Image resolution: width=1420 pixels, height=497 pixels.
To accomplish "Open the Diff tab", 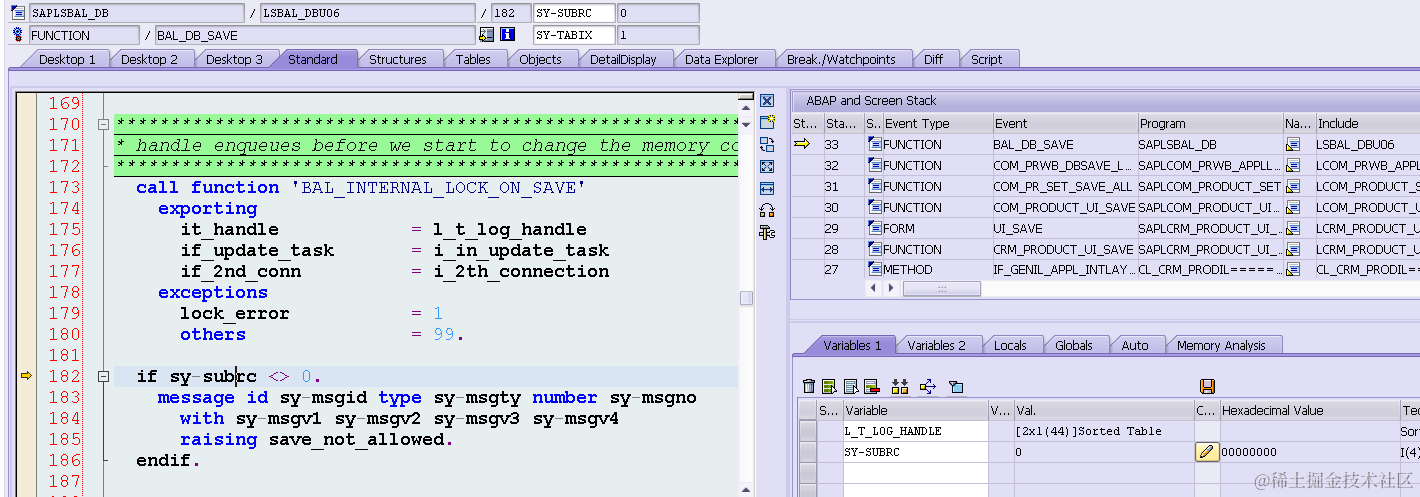I will [933, 59].
